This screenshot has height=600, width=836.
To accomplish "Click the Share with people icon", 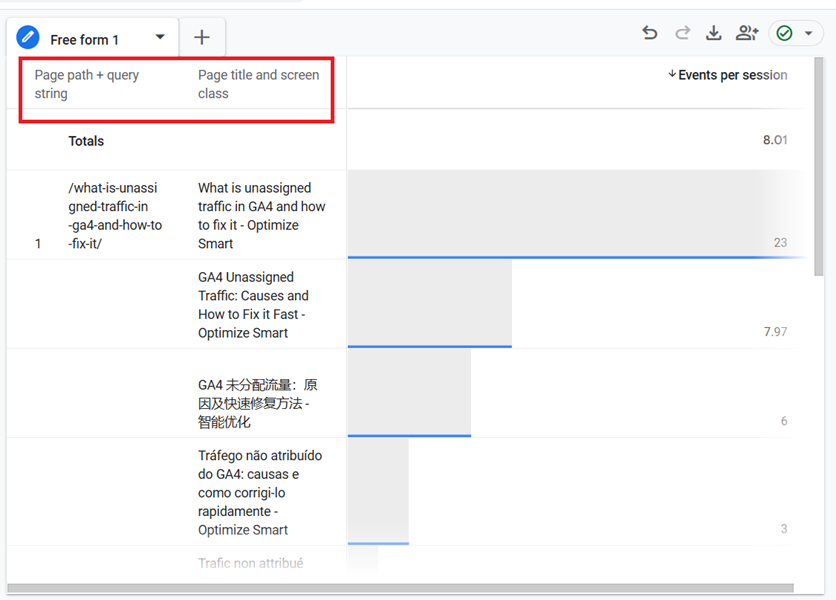I will tap(747, 33).
